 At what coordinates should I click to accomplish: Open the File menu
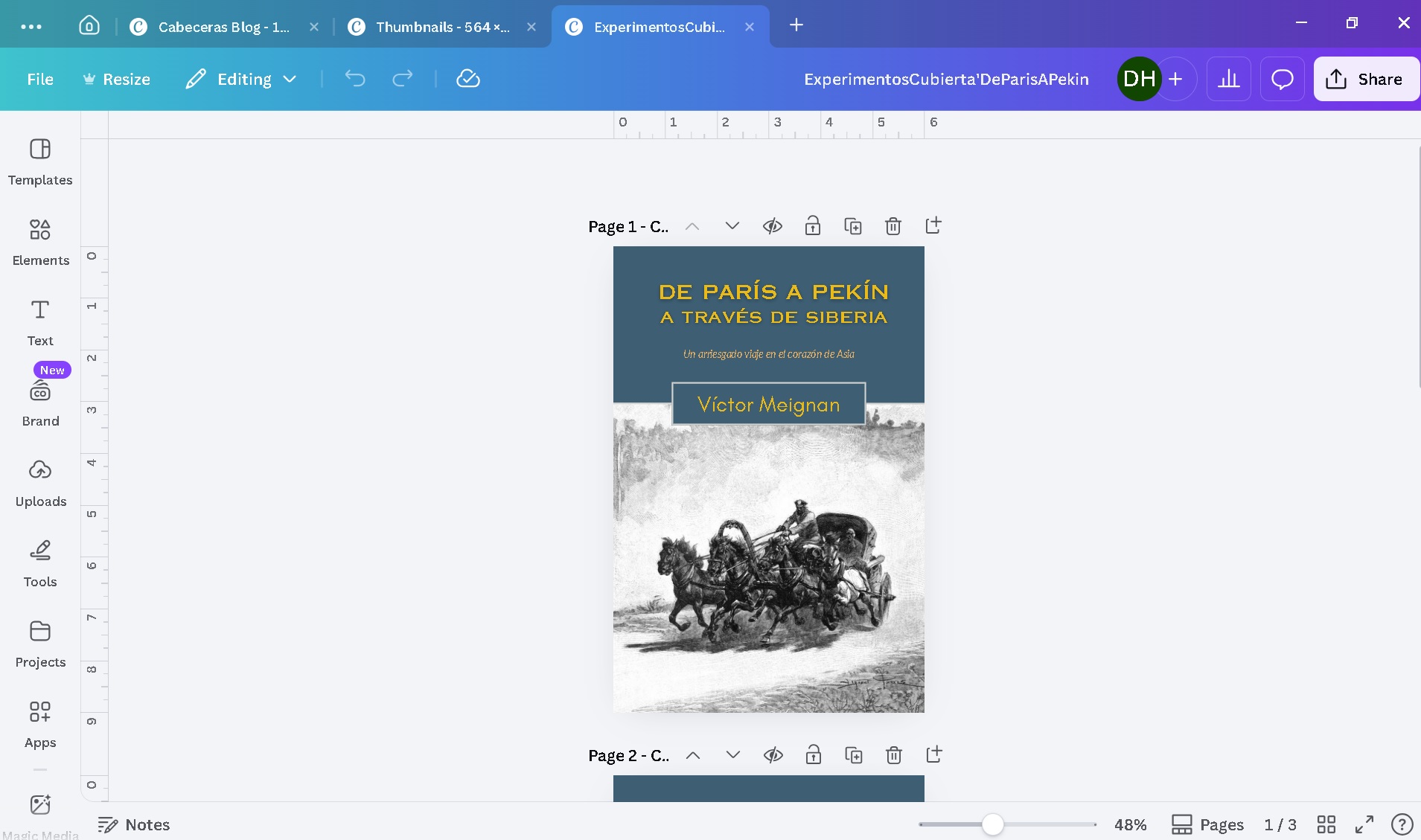[40, 79]
